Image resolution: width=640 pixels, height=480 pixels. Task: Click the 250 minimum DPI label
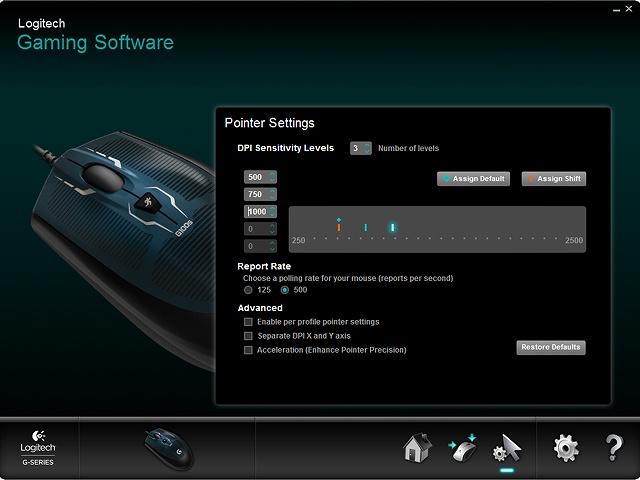[x=298, y=240]
